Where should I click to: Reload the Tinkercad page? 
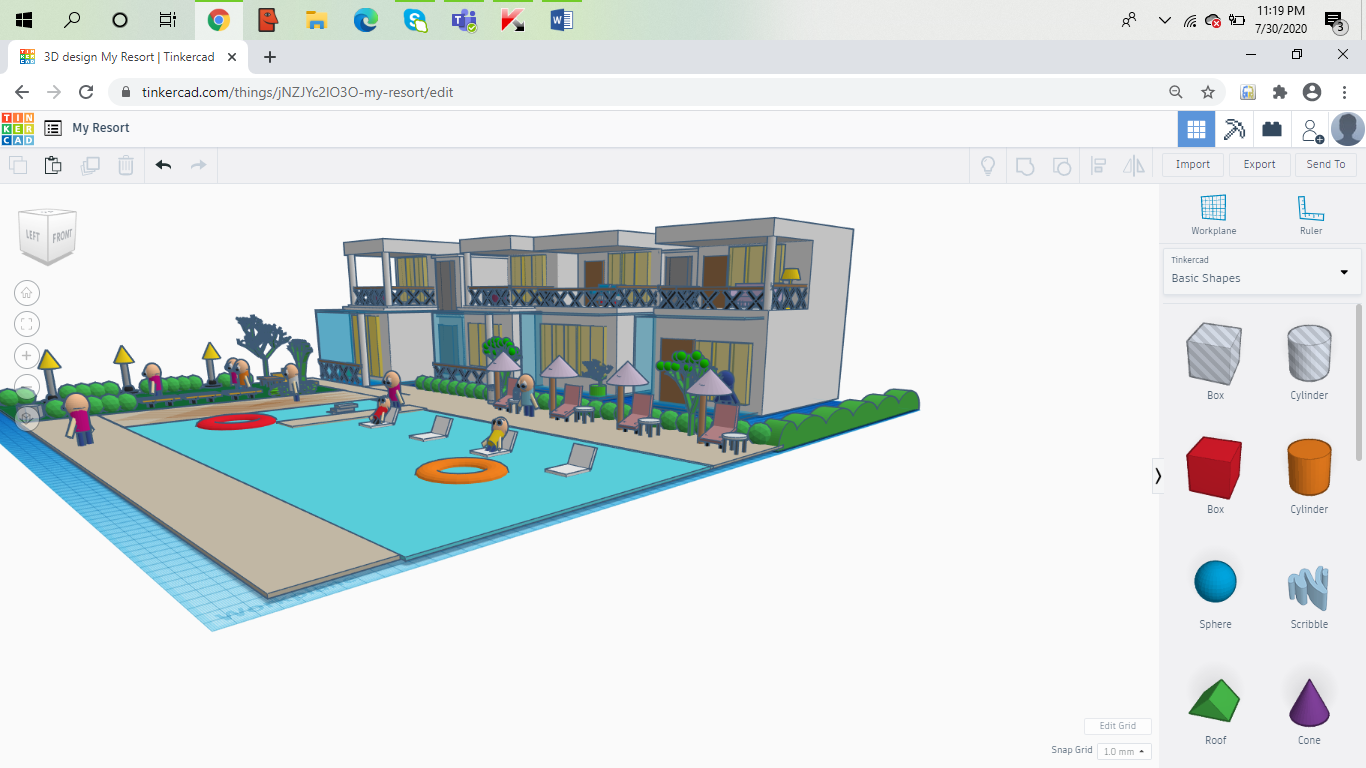(x=86, y=92)
